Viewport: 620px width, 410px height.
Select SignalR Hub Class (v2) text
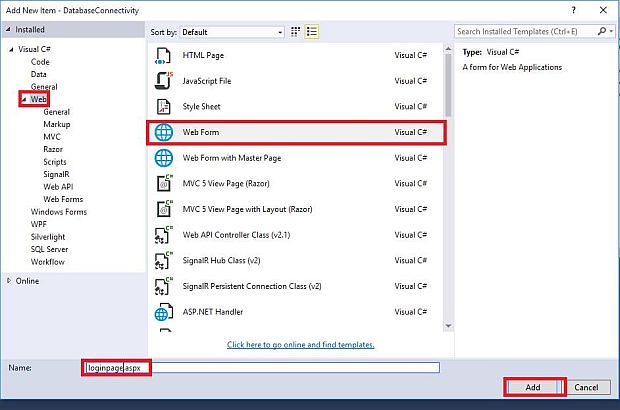pos(221,261)
